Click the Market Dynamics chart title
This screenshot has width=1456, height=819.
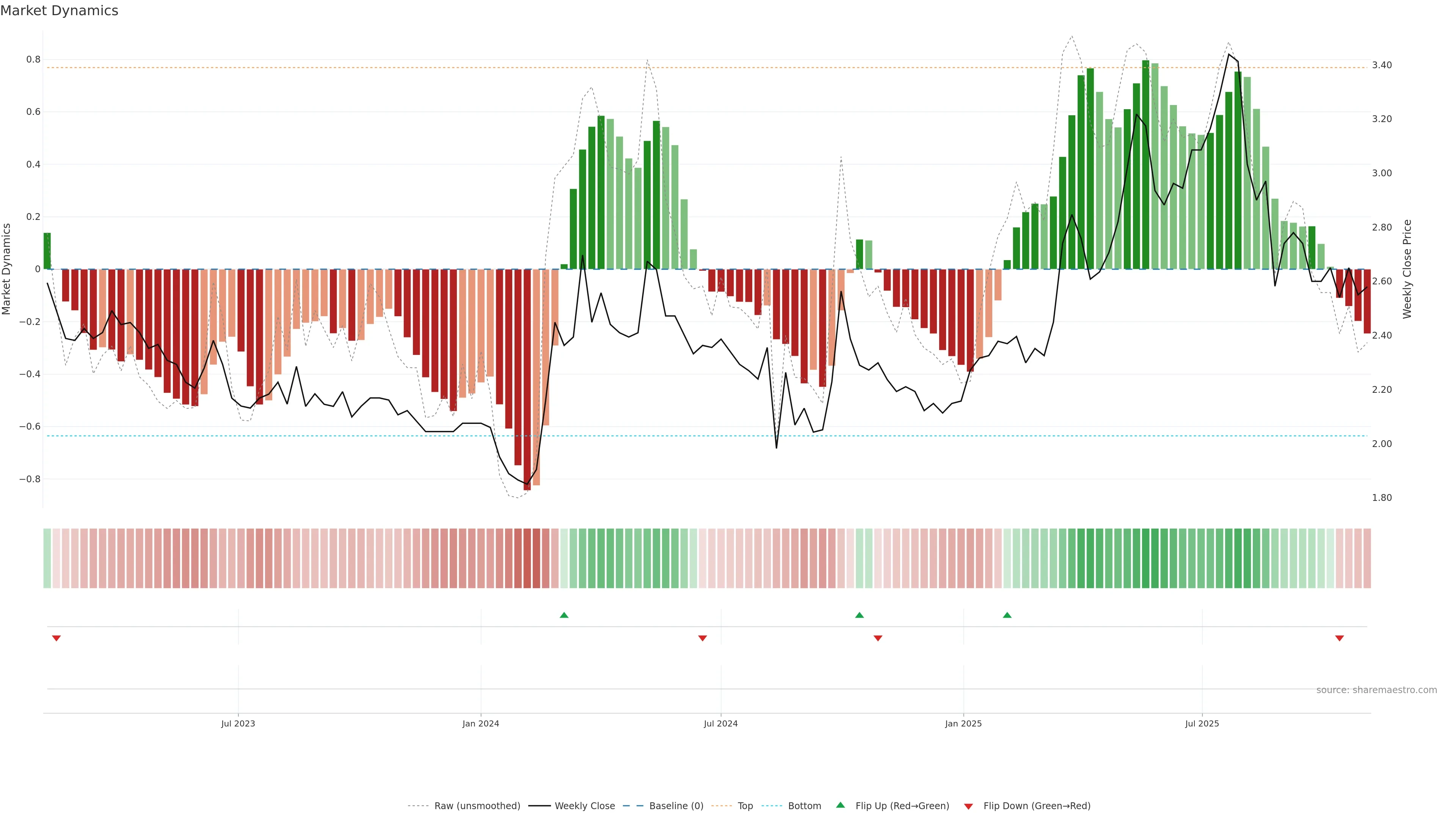pyautogui.click(x=60, y=11)
